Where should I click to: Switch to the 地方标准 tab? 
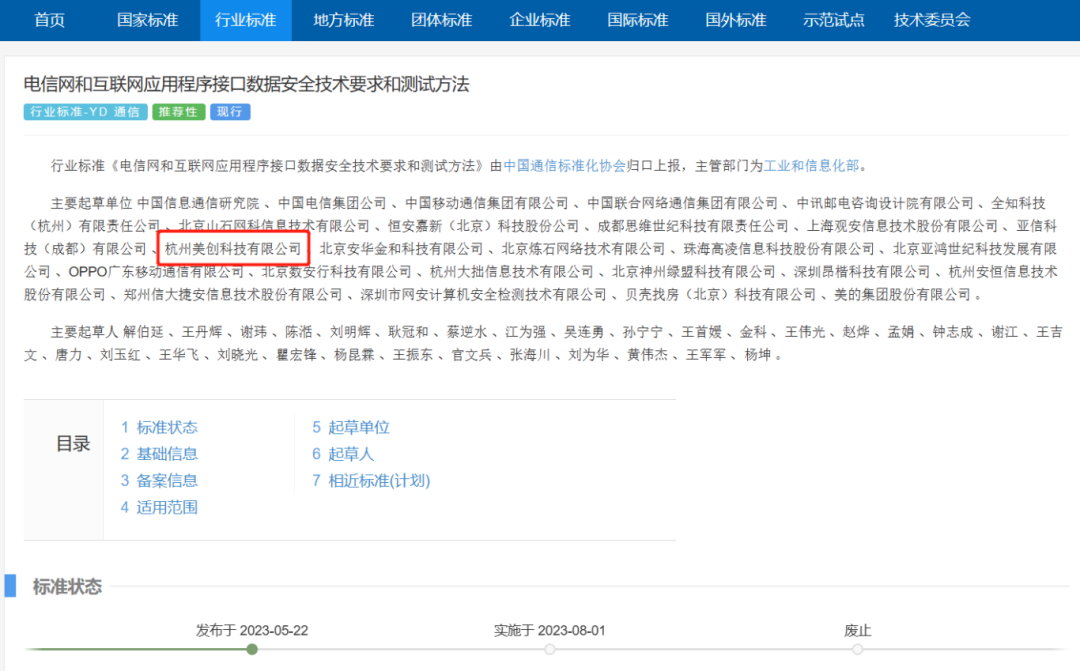click(344, 20)
